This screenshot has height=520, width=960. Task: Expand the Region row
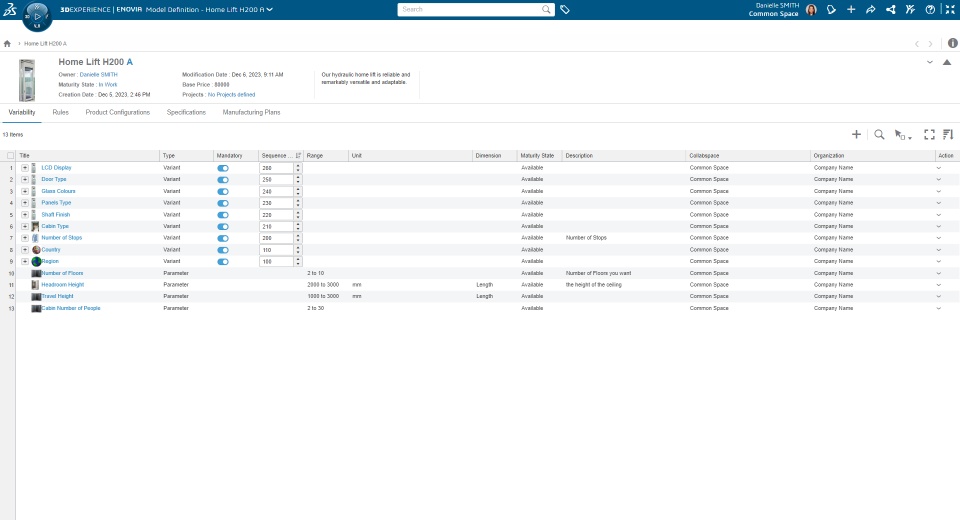coord(24,262)
